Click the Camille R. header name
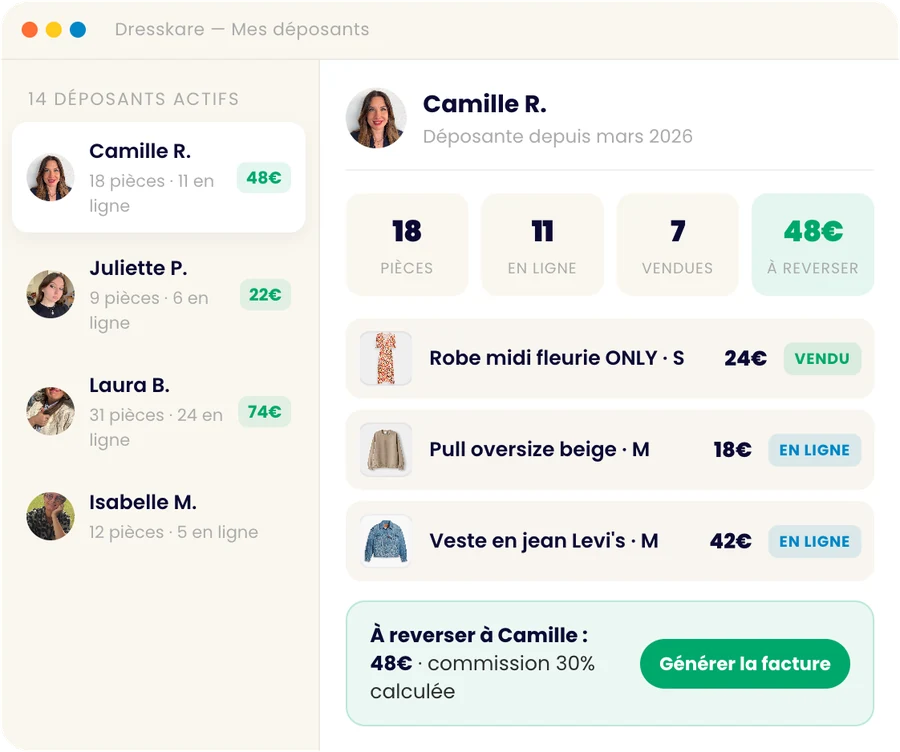 pos(485,104)
